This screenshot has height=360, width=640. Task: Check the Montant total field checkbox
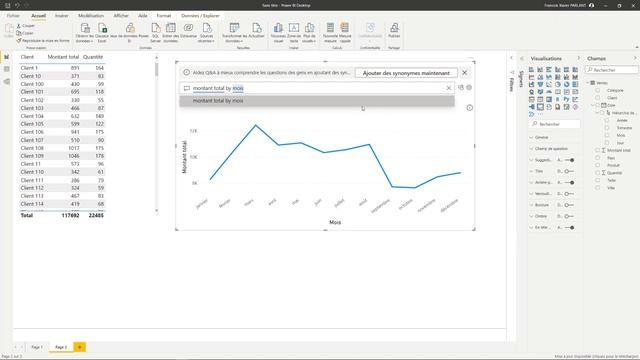pyautogui.click(x=598, y=150)
